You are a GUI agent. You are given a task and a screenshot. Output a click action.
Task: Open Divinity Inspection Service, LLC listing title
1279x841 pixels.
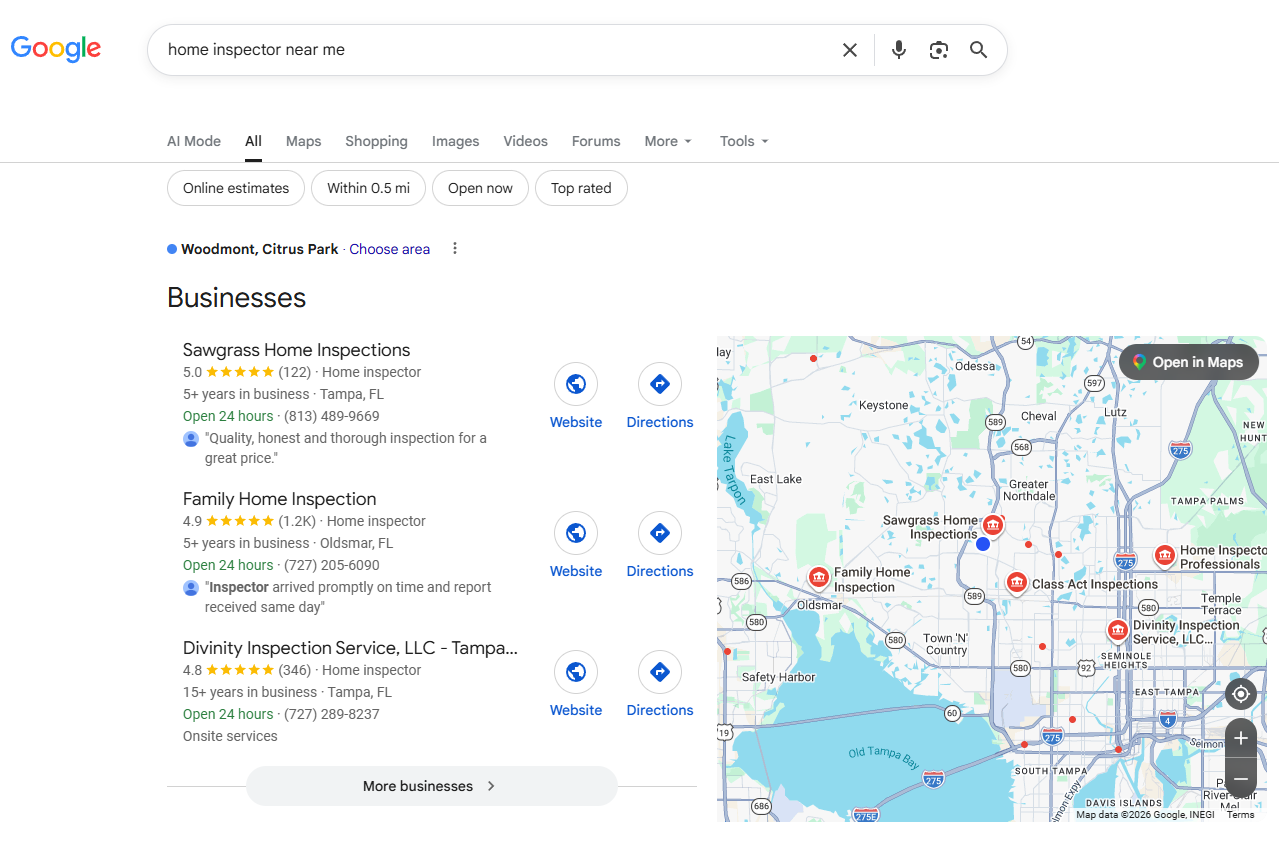pos(350,648)
